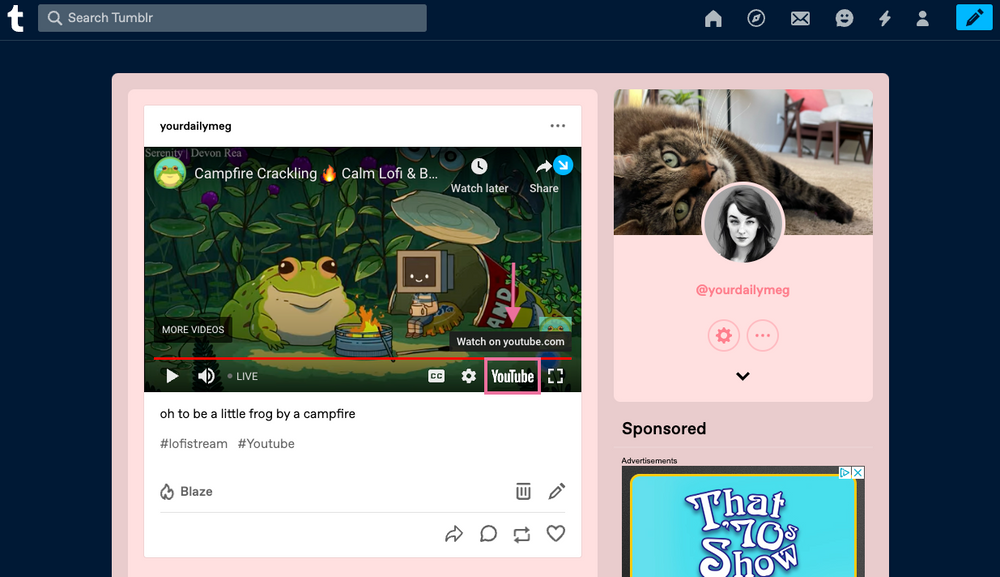1000x577 pixels.
Task: Reblog the frog campfire post
Action: coord(521,534)
